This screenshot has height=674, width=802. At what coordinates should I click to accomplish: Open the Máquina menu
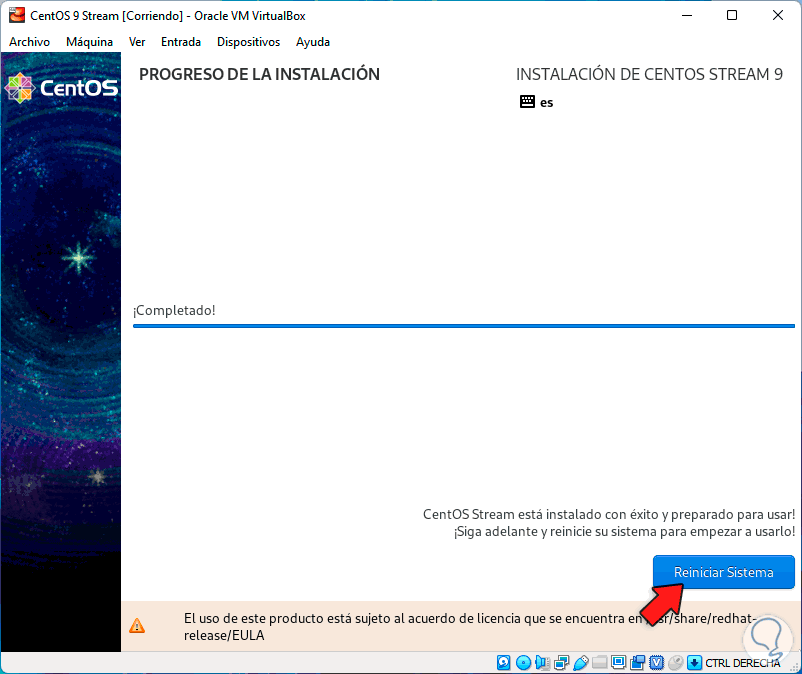click(x=90, y=42)
